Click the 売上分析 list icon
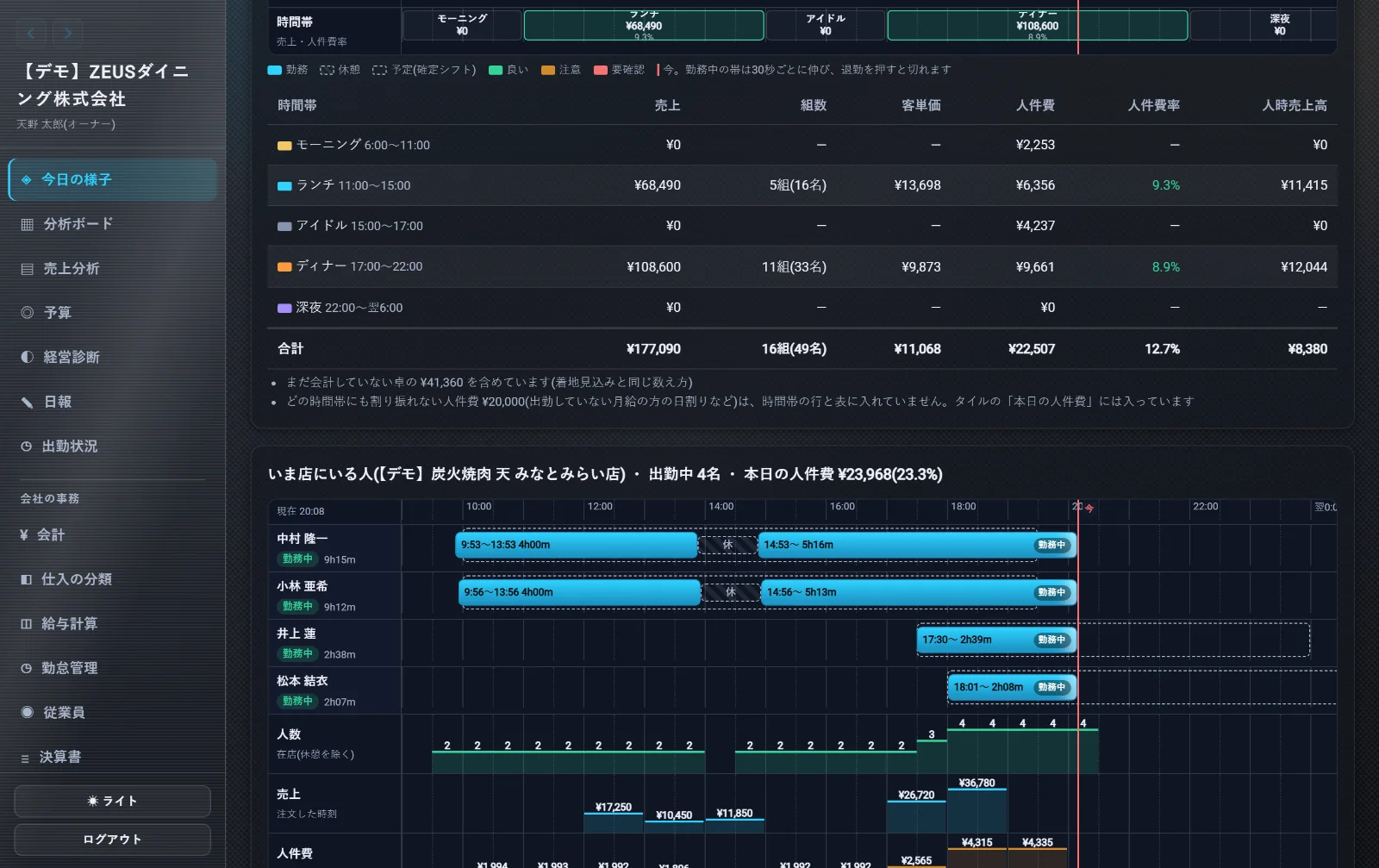Image resolution: width=1379 pixels, height=868 pixels. point(27,269)
